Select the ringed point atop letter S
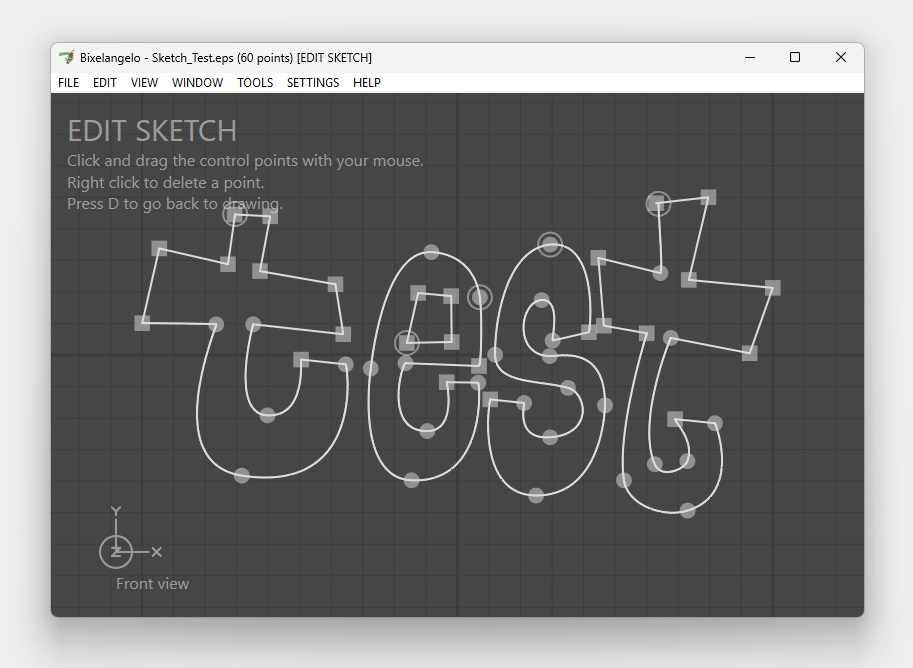 (550, 244)
